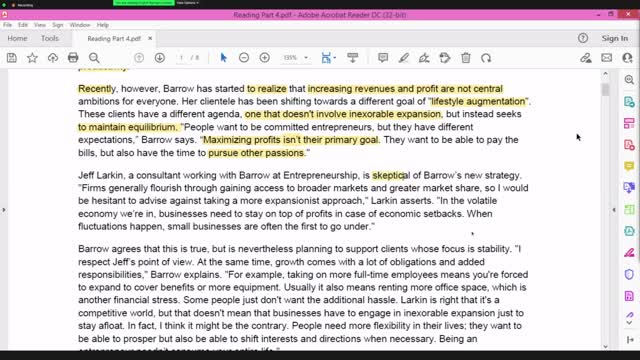Open the View menu
Image resolution: width=640 pixels, height=360 pixels.
tap(40, 25)
